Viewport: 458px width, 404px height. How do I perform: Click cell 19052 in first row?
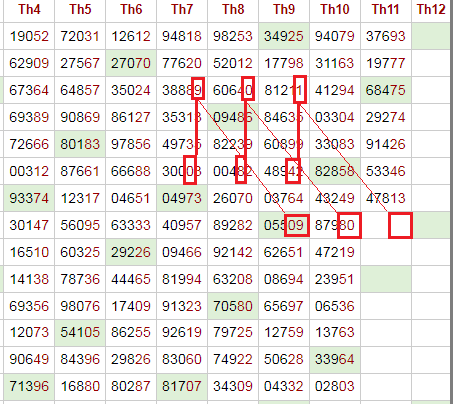29,36
